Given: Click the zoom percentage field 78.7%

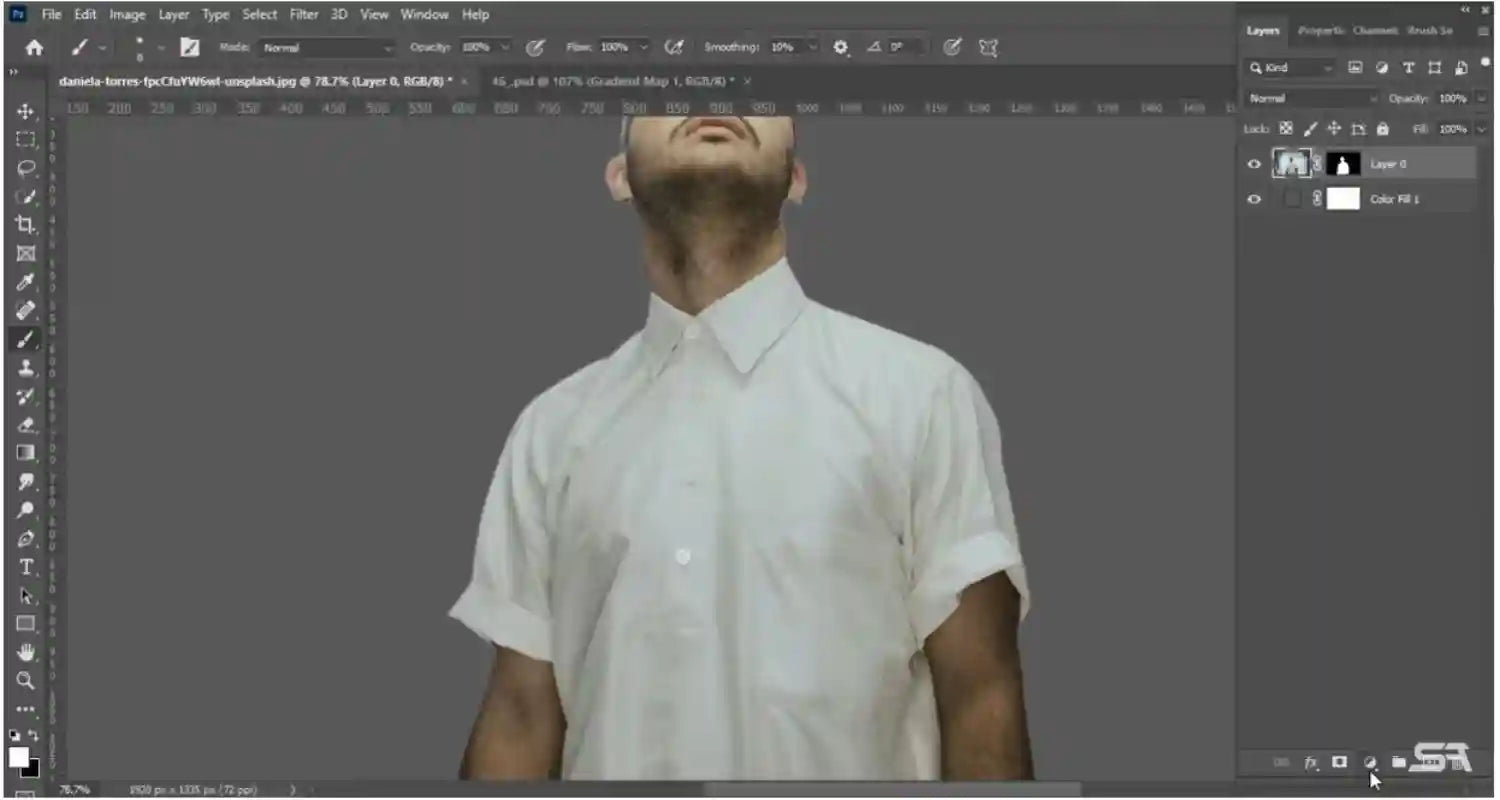Looking at the screenshot, I should tap(74, 789).
